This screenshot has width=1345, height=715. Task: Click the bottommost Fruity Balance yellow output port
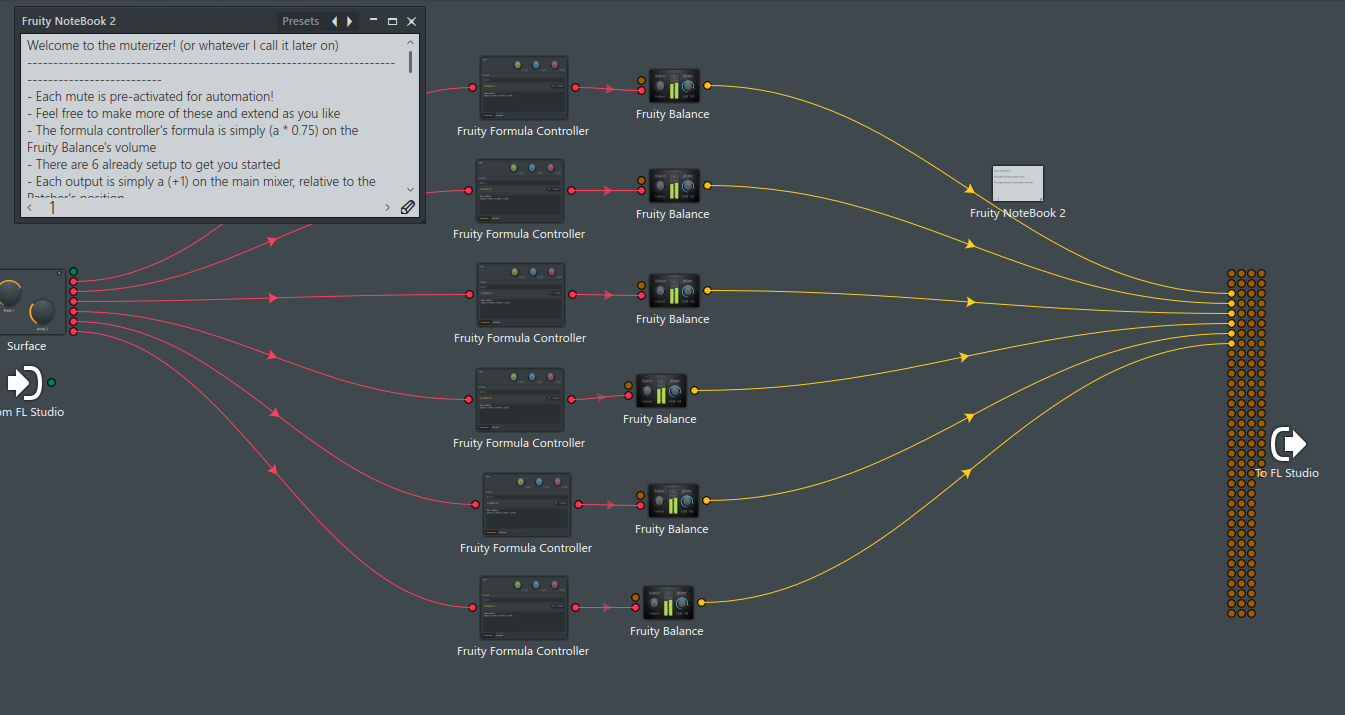701,602
